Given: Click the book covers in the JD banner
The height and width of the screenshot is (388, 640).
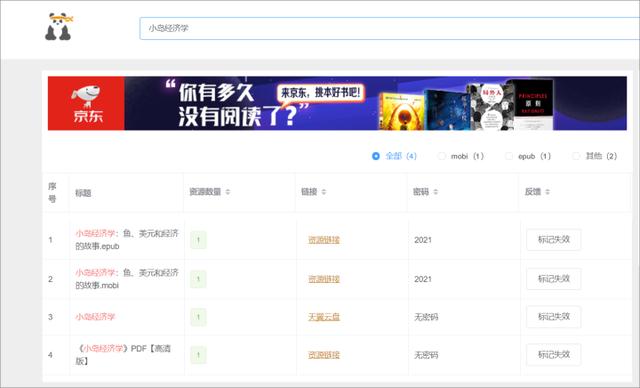Looking at the screenshot, I should coord(466,105).
